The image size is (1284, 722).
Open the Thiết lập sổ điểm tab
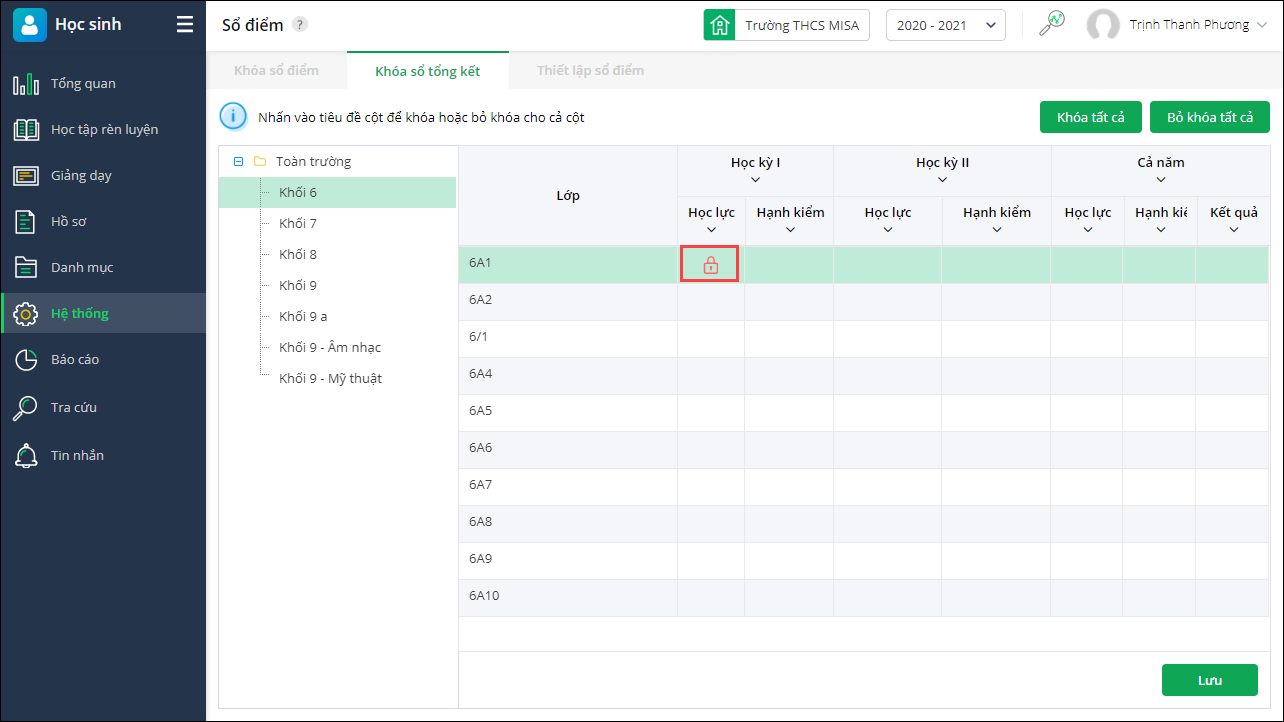pos(590,70)
